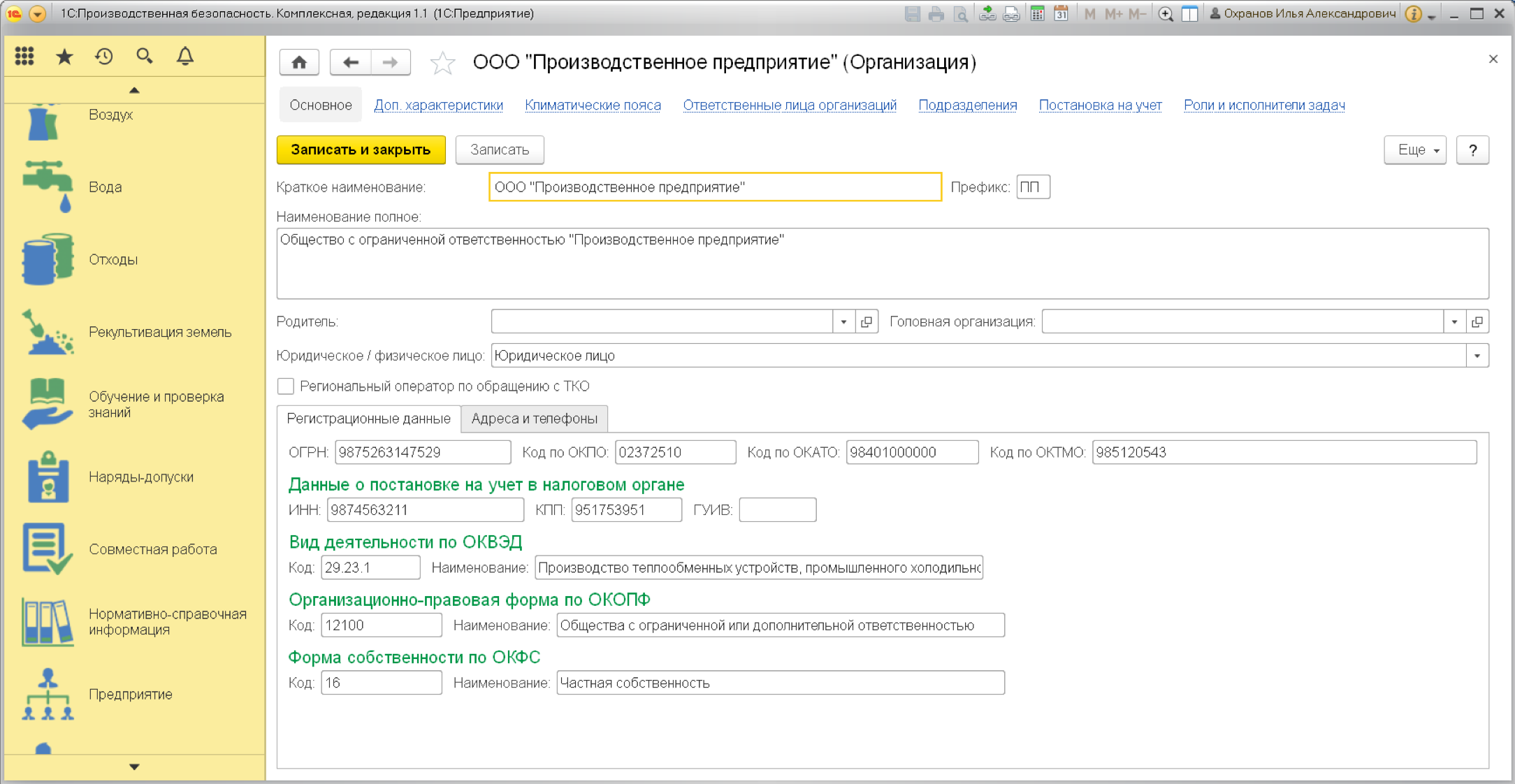
Task: Click the ИНН field
Action: point(425,509)
